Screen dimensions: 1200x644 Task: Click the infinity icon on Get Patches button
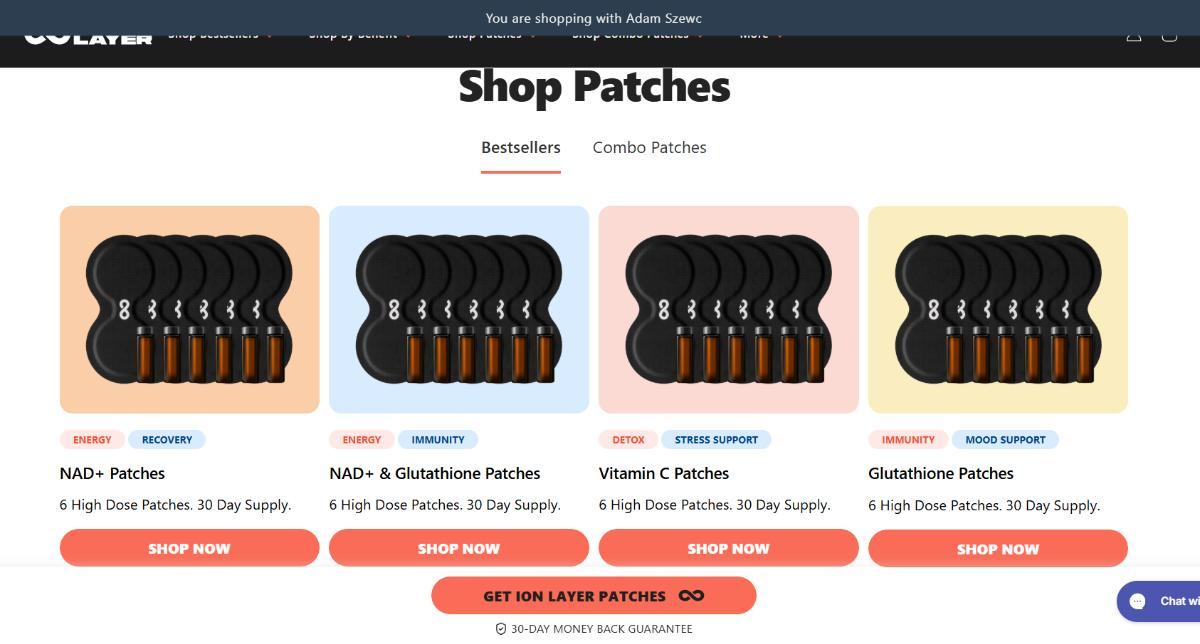[691, 596]
